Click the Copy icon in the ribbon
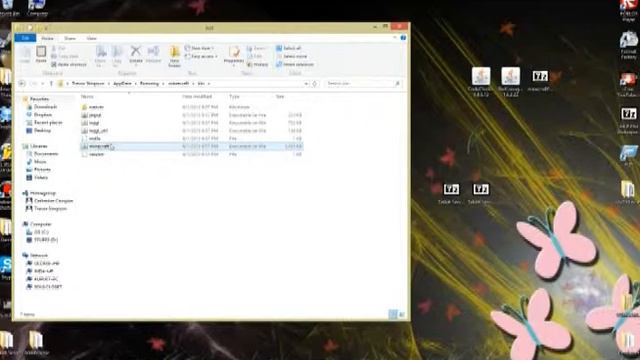This screenshot has width=640, height=360. click(25, 55)
